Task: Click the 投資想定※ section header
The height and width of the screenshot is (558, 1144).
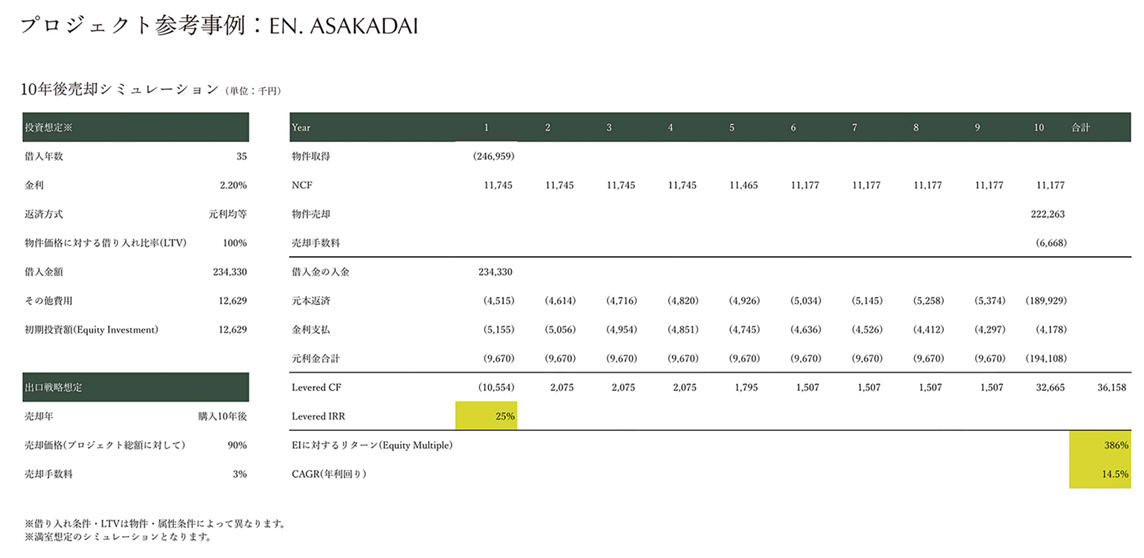Action: (135, 128)
